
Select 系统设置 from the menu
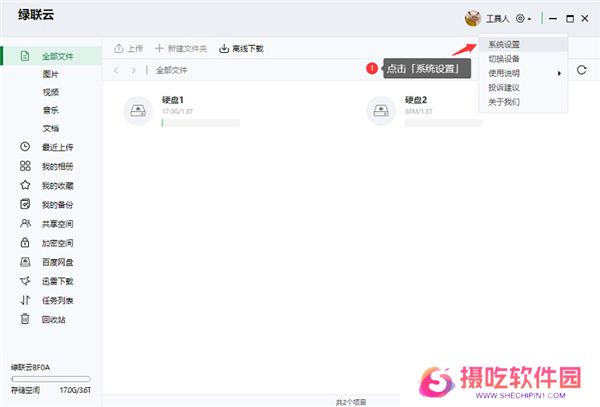coord(523,44)
